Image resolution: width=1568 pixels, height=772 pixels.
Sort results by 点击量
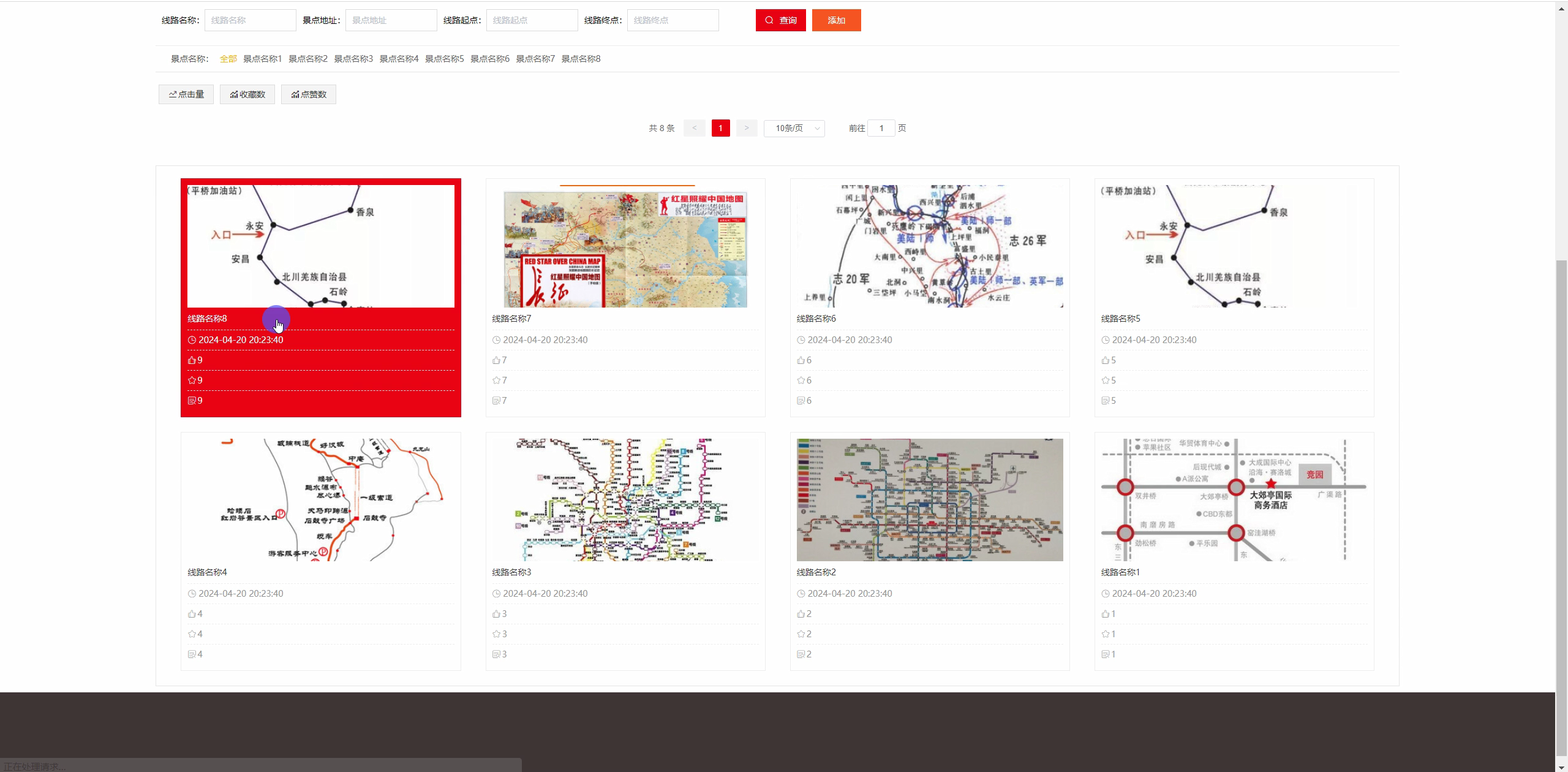pos(186,94)
